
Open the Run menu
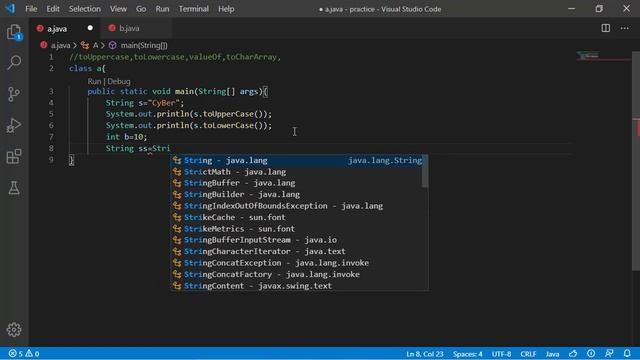click(x=162, y=9)
